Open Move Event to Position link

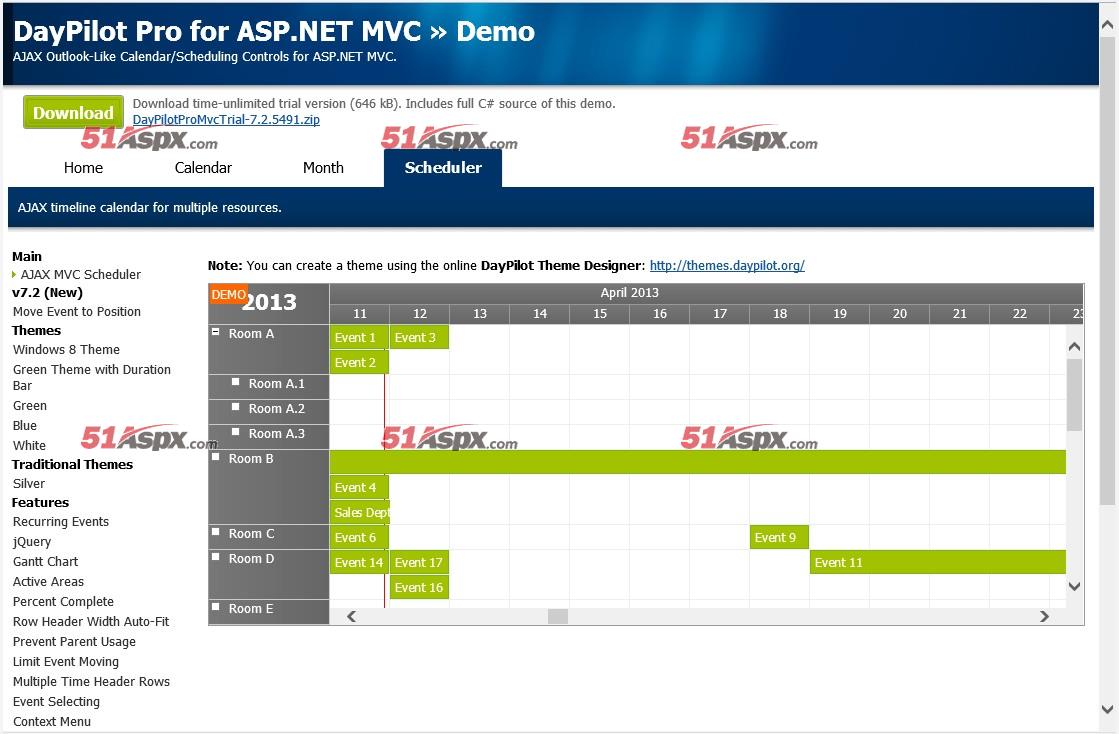point(77,312)
